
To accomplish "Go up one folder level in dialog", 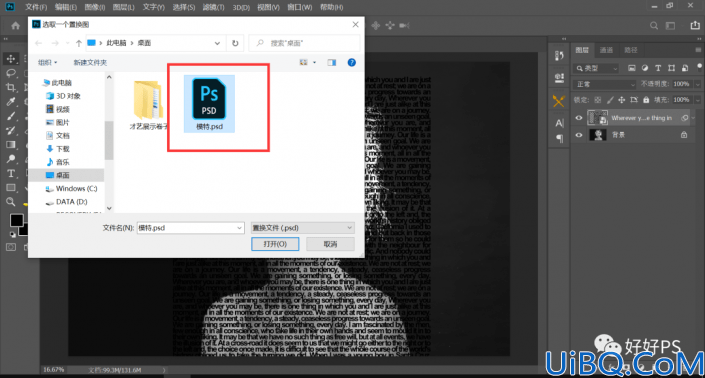I will click(79, 43).
